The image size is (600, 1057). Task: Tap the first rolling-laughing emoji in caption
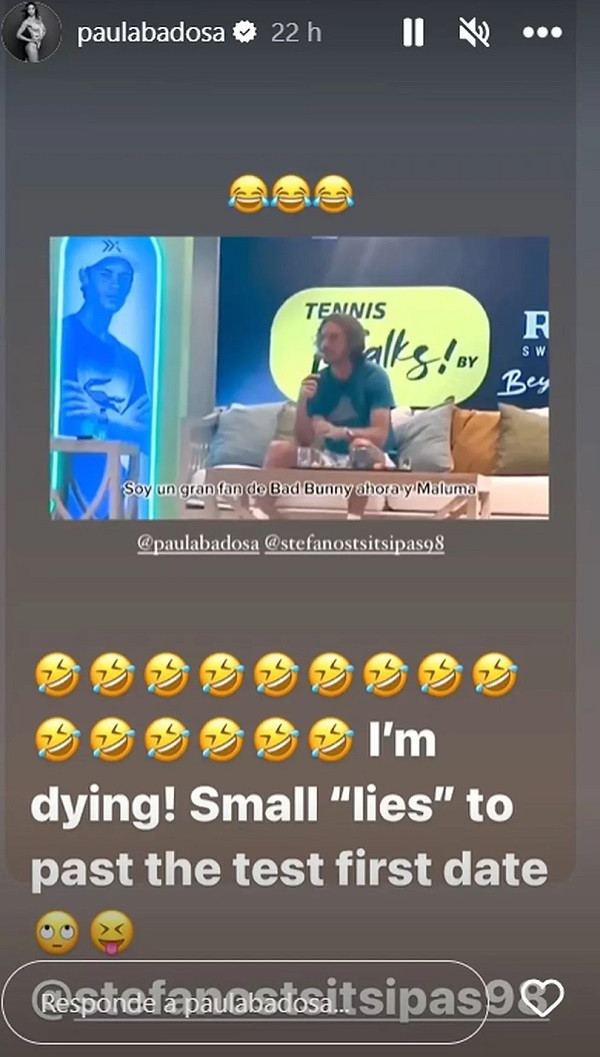coord(57,674)
